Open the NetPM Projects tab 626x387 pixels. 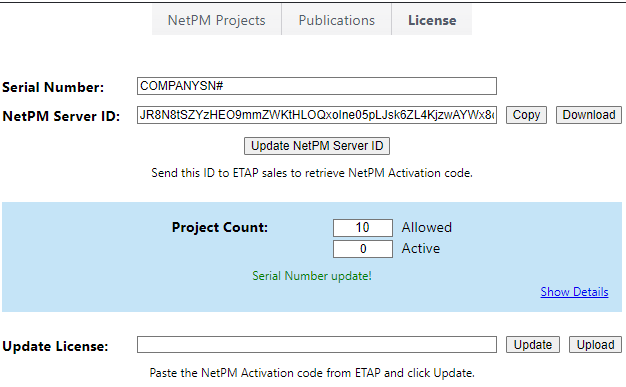[216, 20]
